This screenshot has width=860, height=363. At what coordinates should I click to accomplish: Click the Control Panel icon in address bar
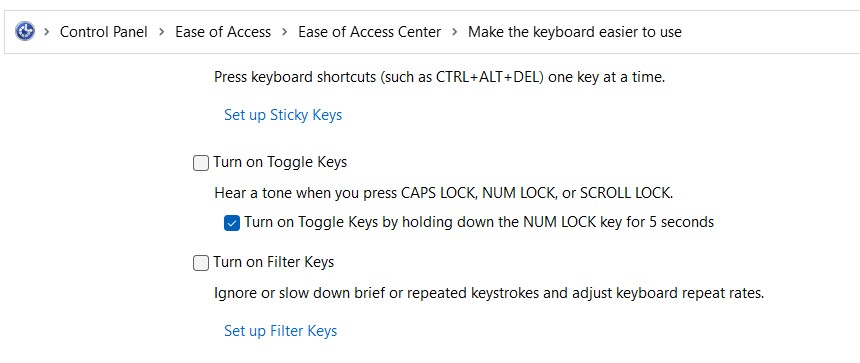pos(25,31)
